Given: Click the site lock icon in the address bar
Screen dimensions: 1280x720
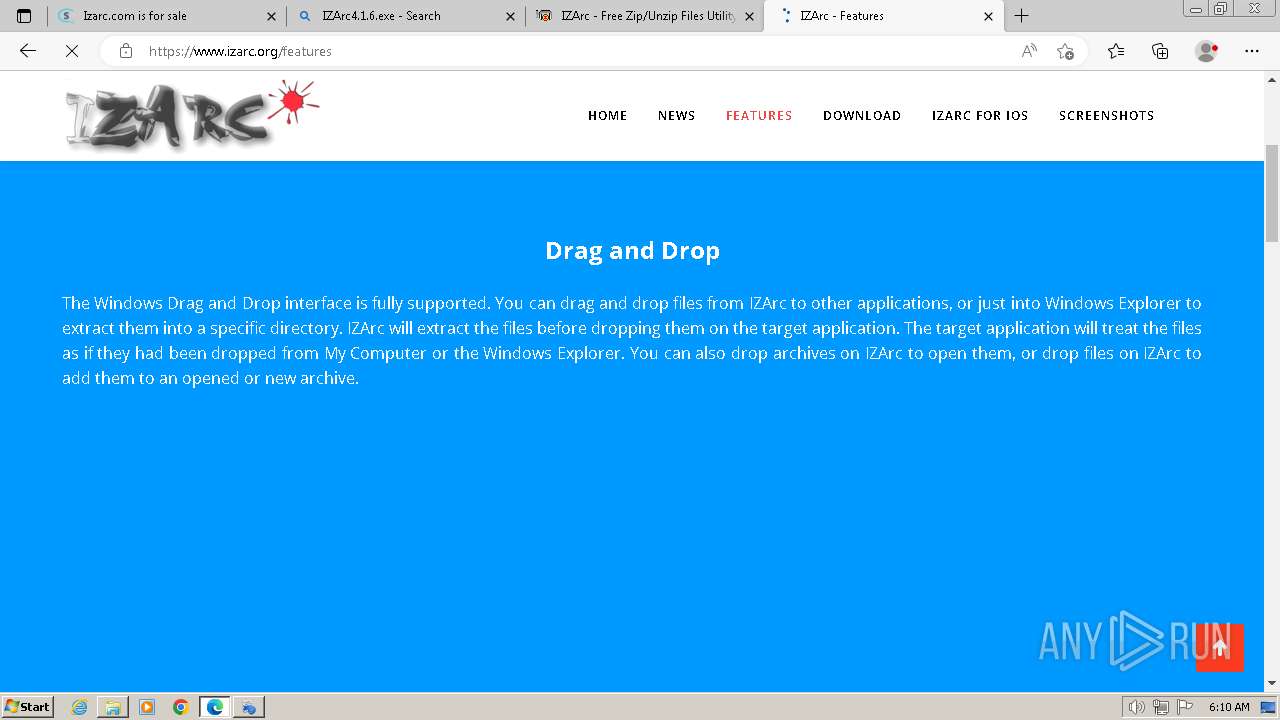Looking at the screenshot, I should [126, 51].
